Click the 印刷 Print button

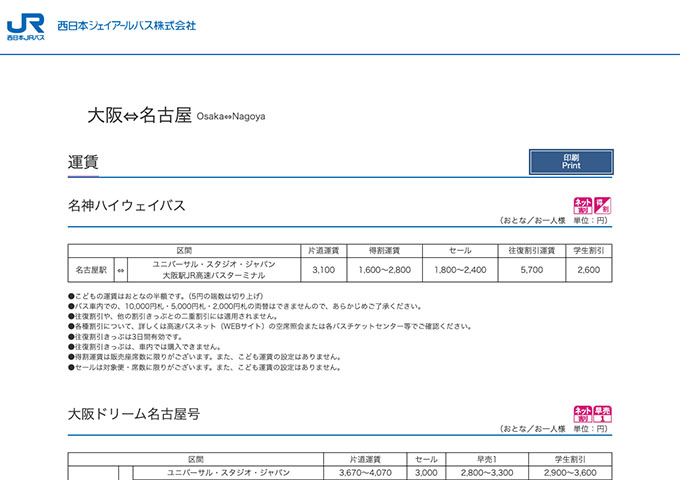click(x=571, y=162)
